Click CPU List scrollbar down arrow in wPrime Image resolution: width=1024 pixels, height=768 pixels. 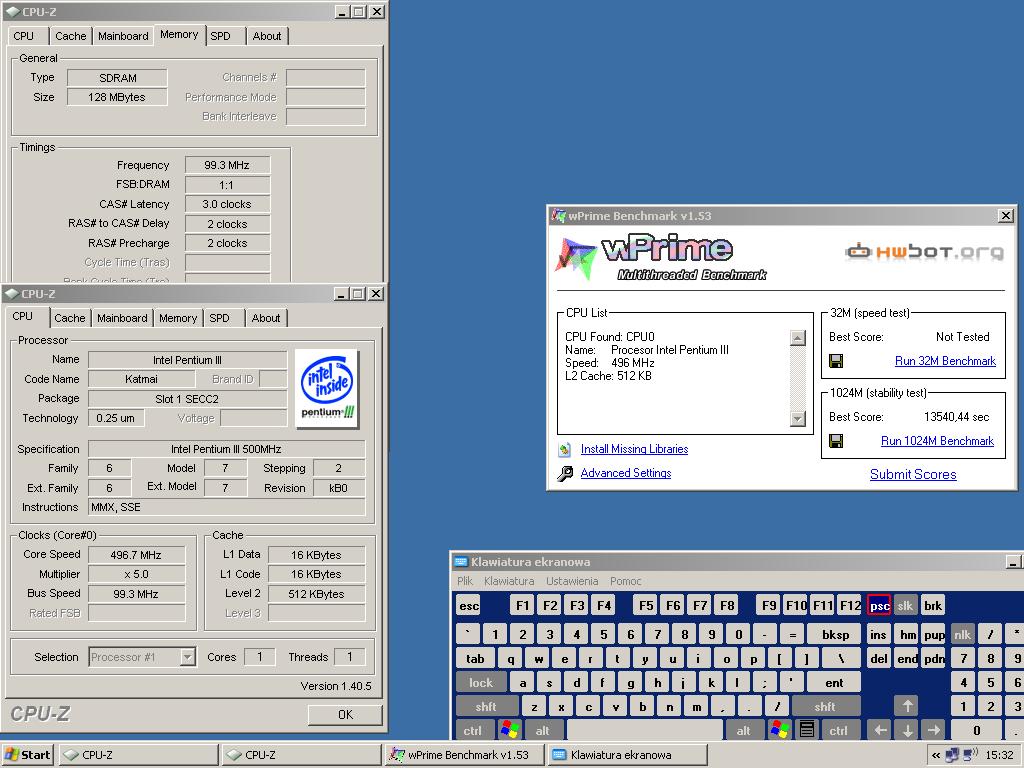[x=797, y=419]
